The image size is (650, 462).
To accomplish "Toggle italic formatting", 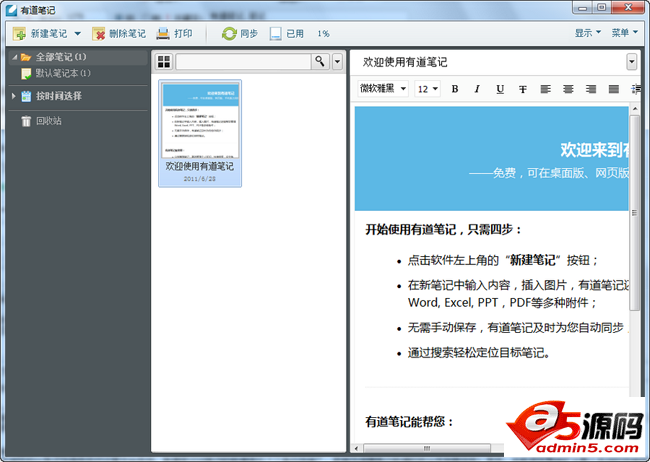I will (477, 89).
